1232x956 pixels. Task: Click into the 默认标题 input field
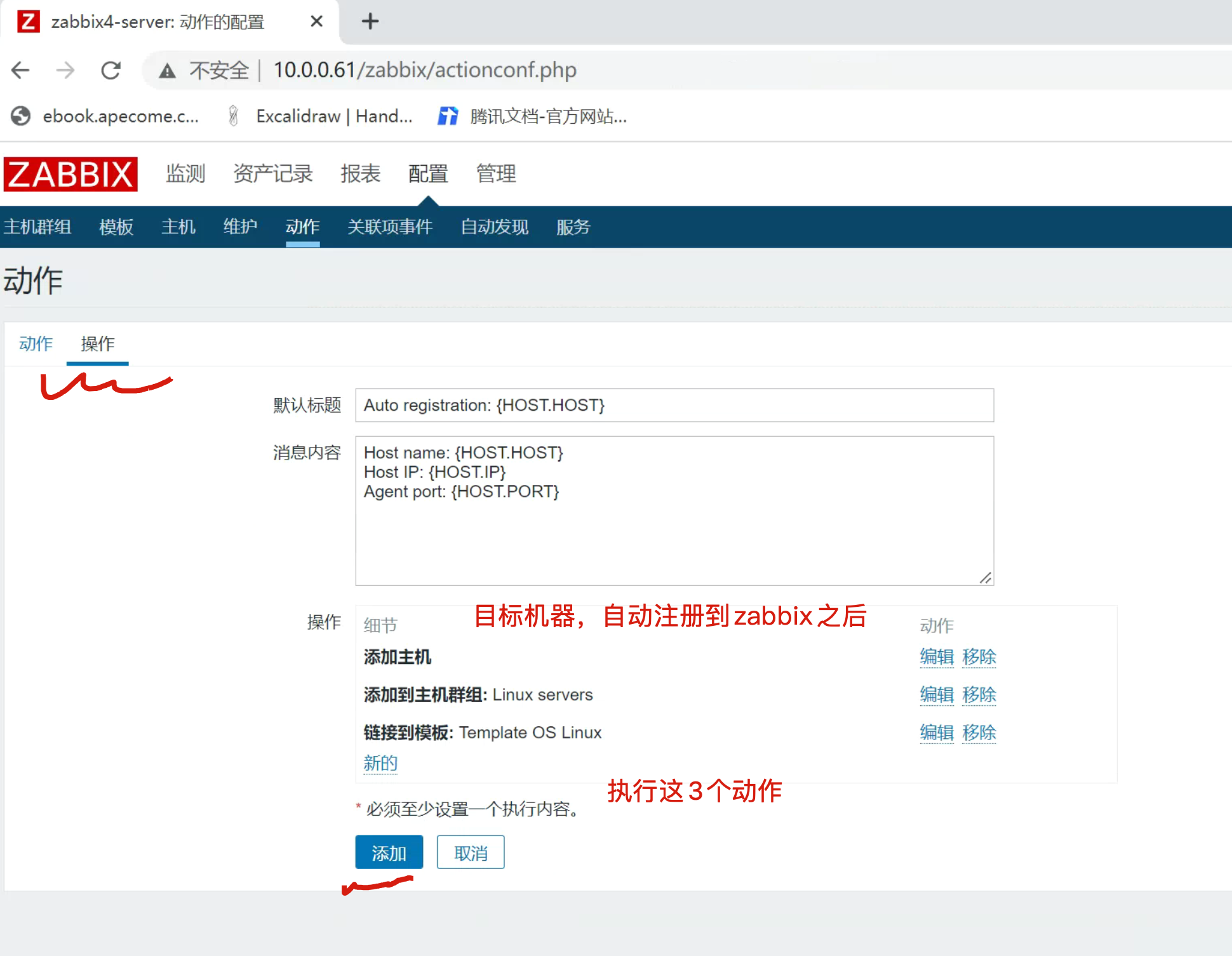pyautogui.click(x=674, y=405)
